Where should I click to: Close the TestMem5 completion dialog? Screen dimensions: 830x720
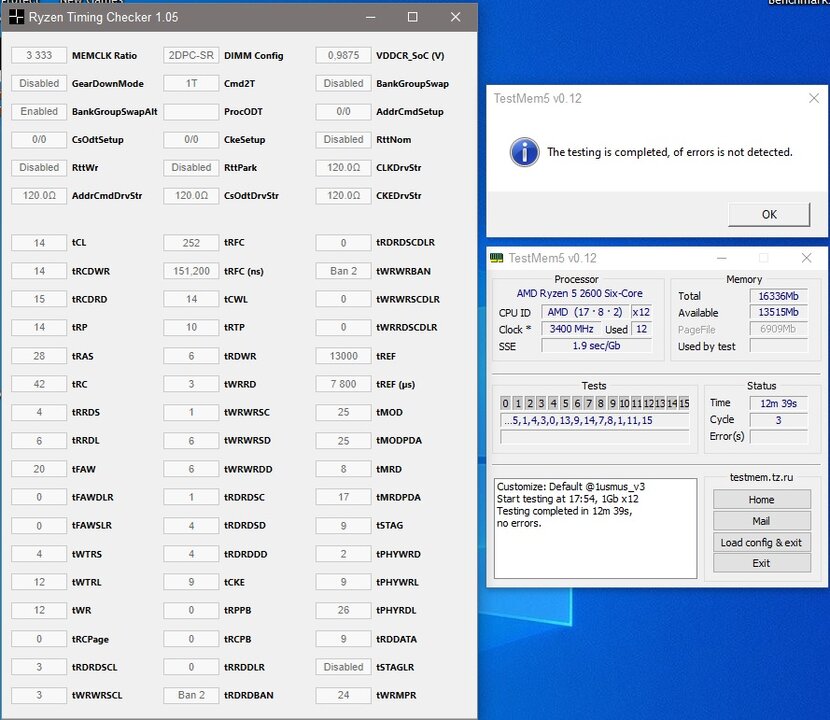point(814,98)
